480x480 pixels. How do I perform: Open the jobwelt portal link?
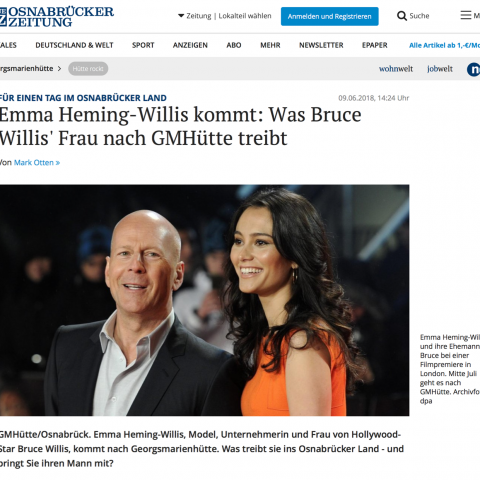pos(440,69)
